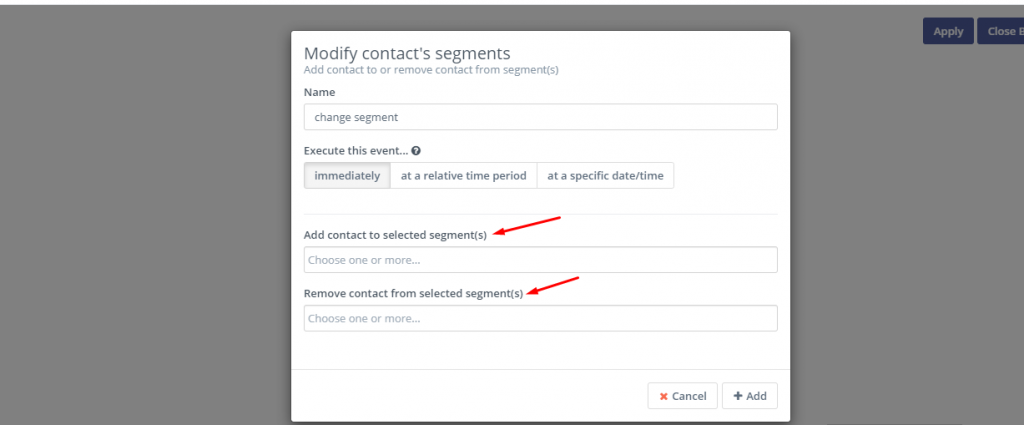Switch to at a specific date/time

click(x=605, y=176)
